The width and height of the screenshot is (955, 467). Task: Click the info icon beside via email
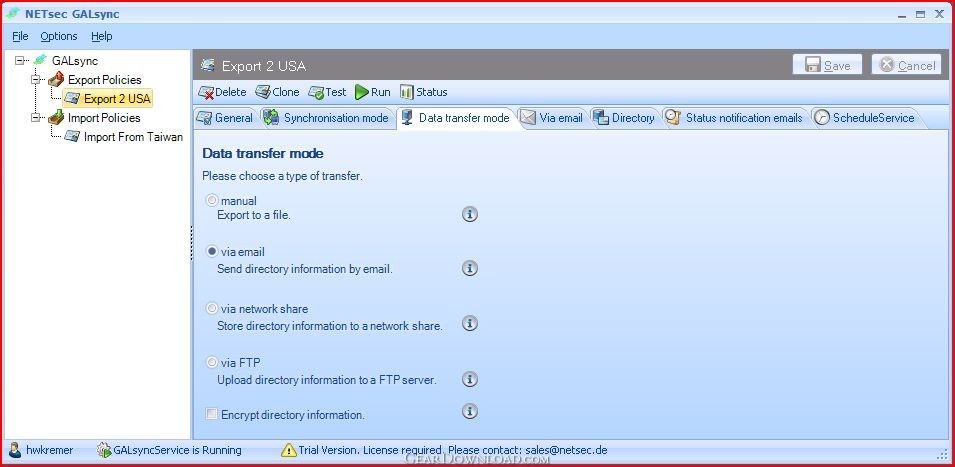click(x=469, y=268)
